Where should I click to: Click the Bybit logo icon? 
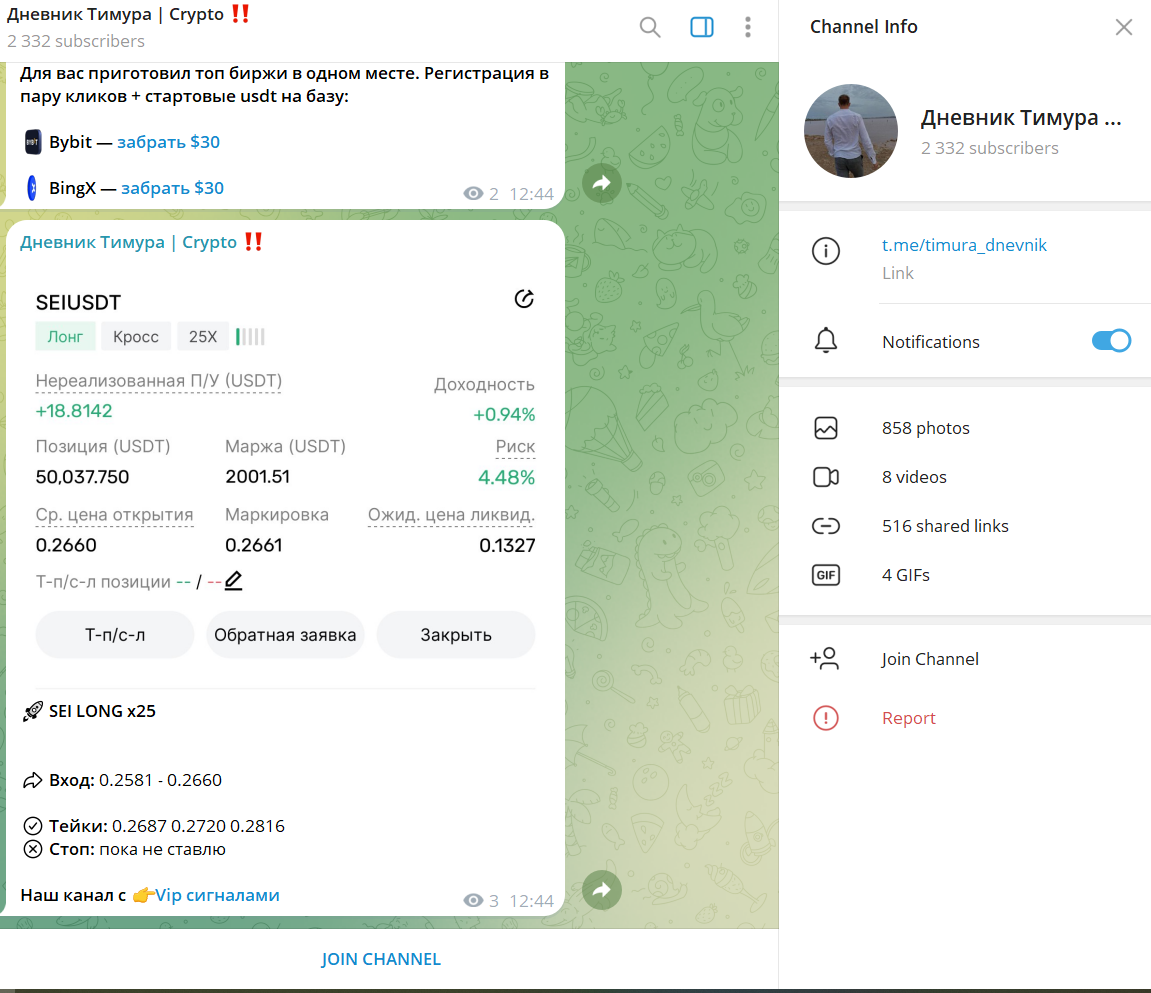[x=32, y=142]
